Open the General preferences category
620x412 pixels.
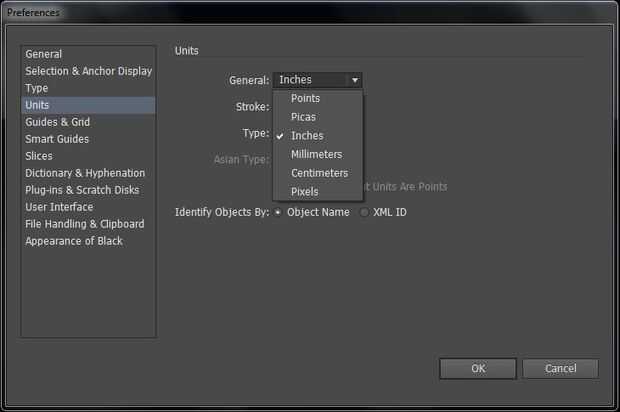(x=89, y=54)
